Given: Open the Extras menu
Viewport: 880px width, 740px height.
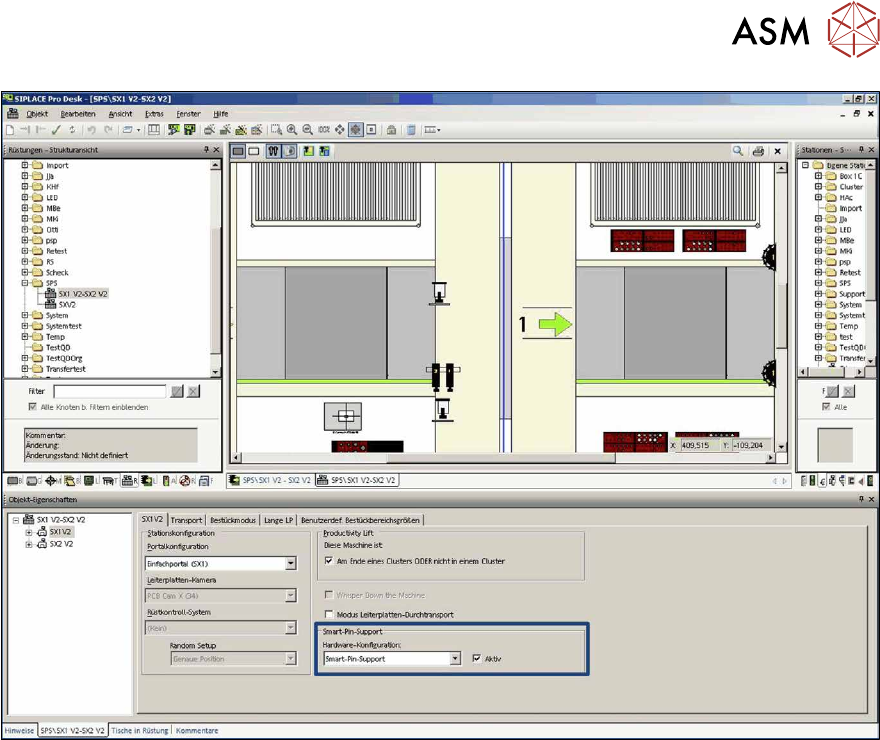Looking at the screenshot, I should pyautogui.click(x=153, y=114).
